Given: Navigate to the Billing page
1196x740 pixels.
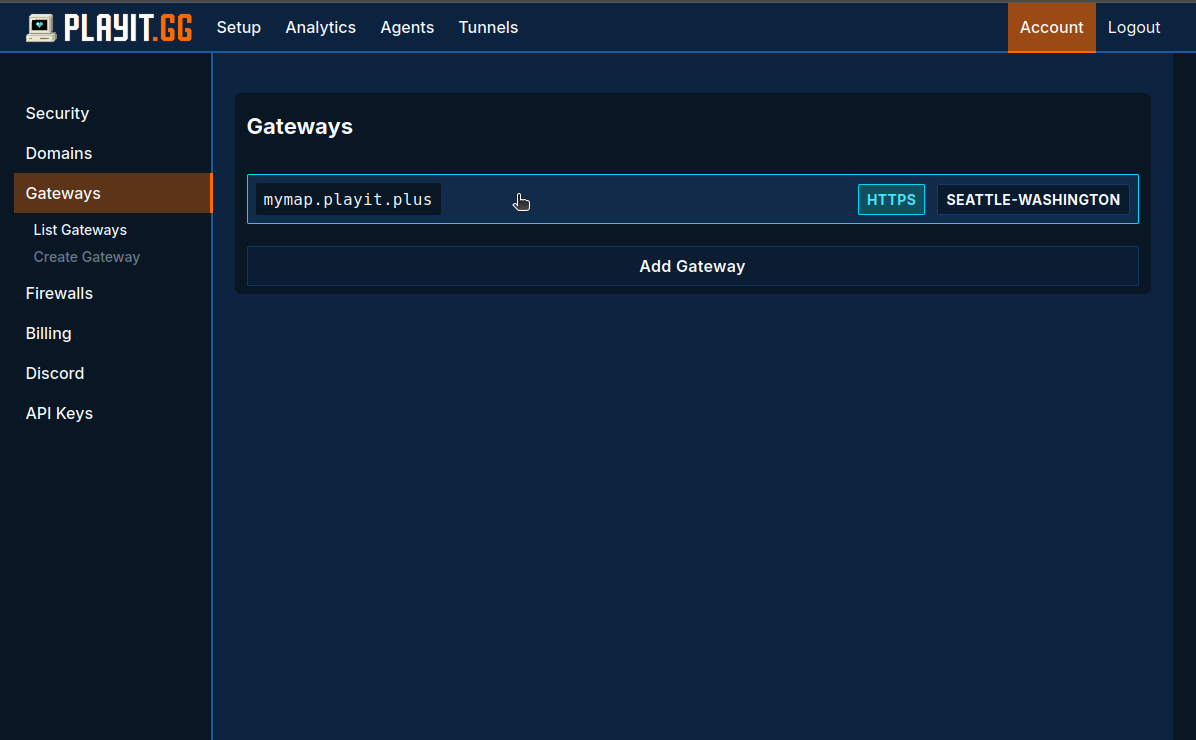Looking at the screenshot, I should point(48,333).
